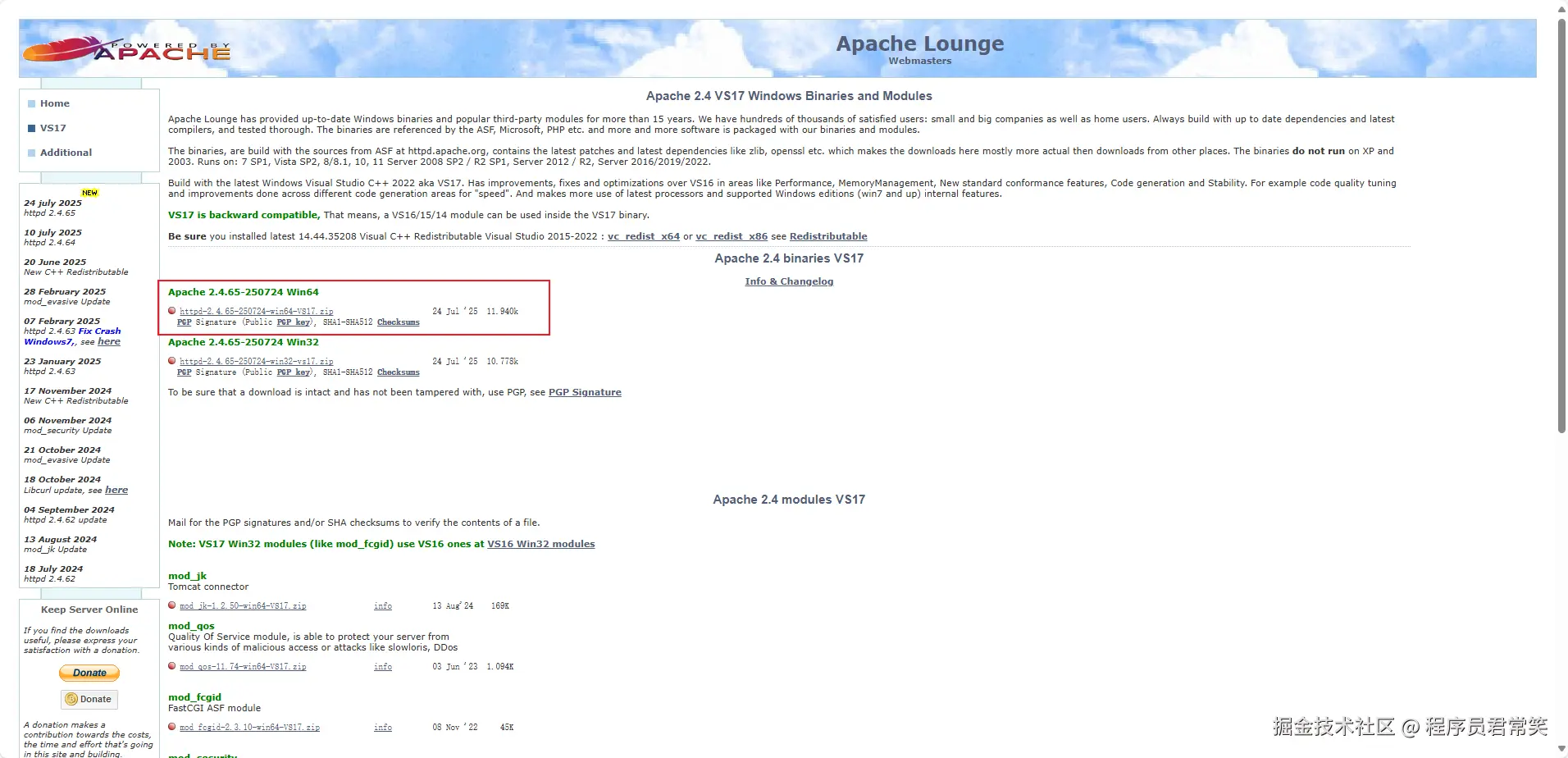This screenshot has width=1568, height=758.
Task: Click the NEW badge above 24 July 2025
Action: coord(89,193)
